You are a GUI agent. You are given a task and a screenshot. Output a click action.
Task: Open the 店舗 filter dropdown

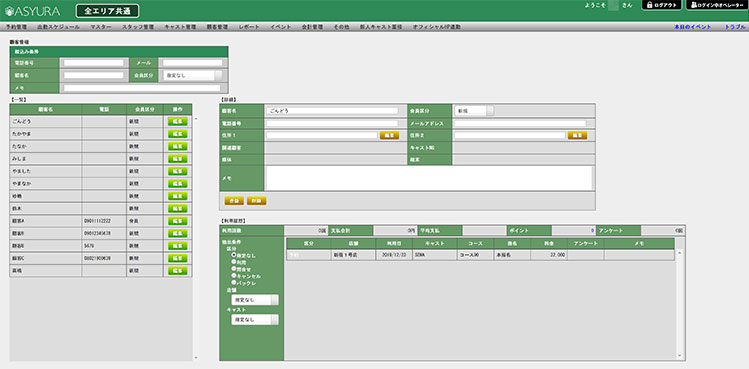click(255, 300)
